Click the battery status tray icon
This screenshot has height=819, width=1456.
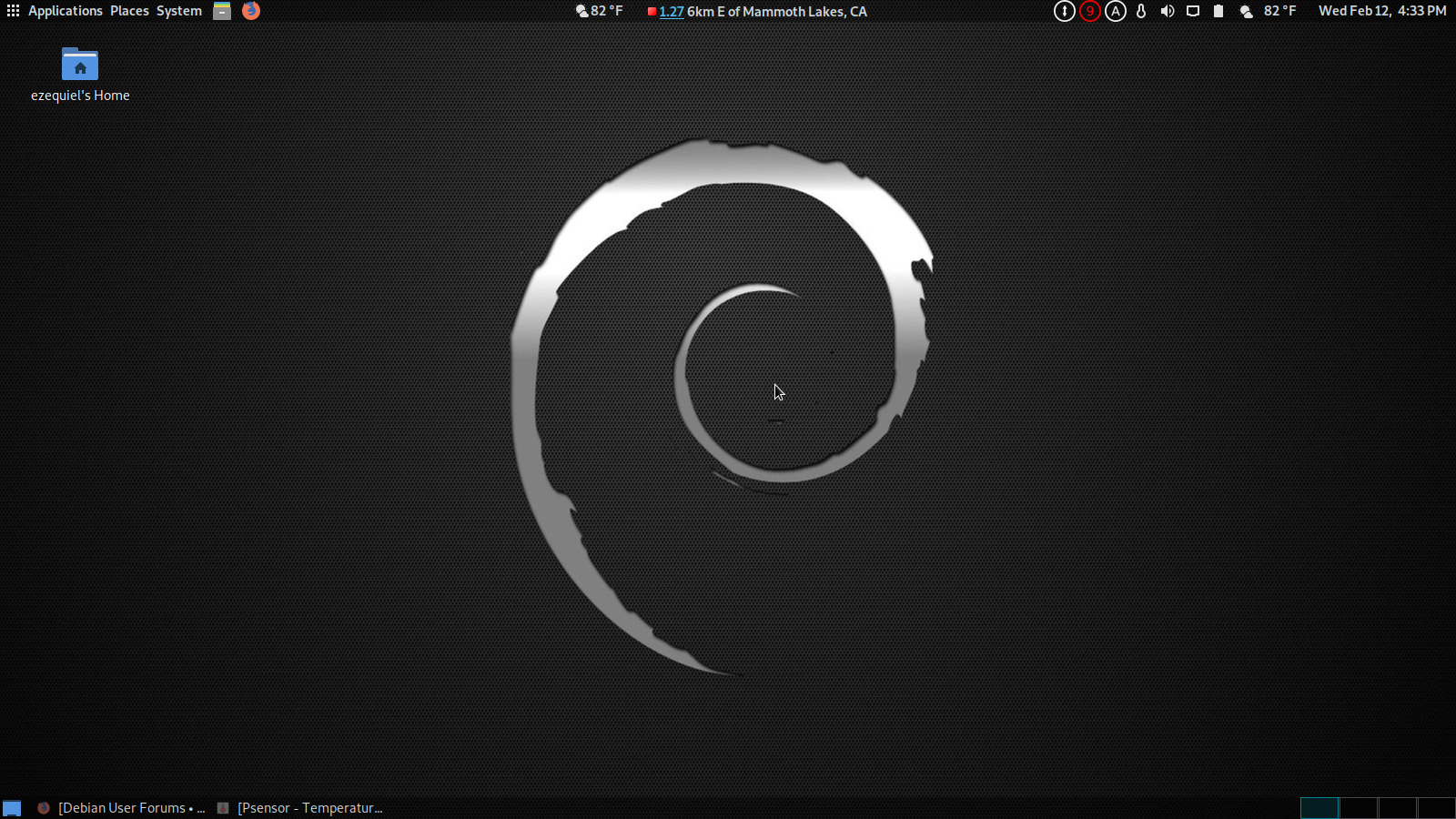[1218, 11]
